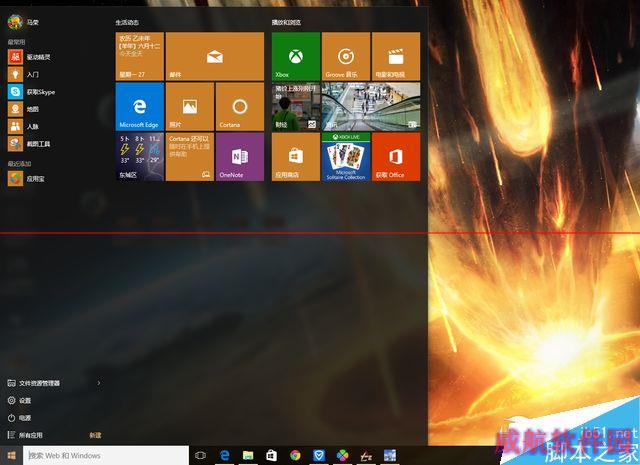The height and width of the screenshot is (465, 640).
Task: Launch Chrome from the taskbar
Action: (295, 455)
